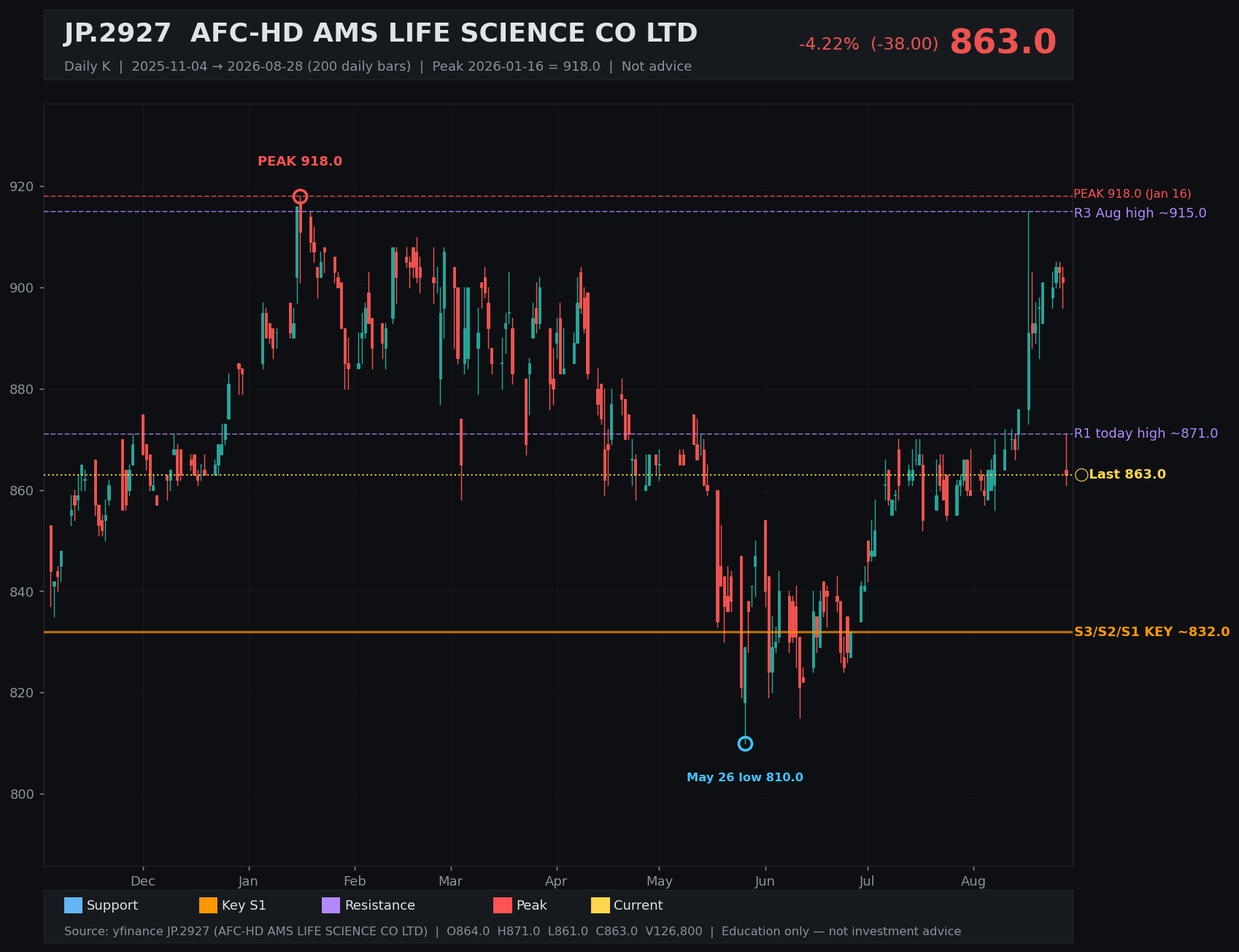1239x952 pixels.
Task: Select the purple Resistance legend swatch
Action: [331, 905]
